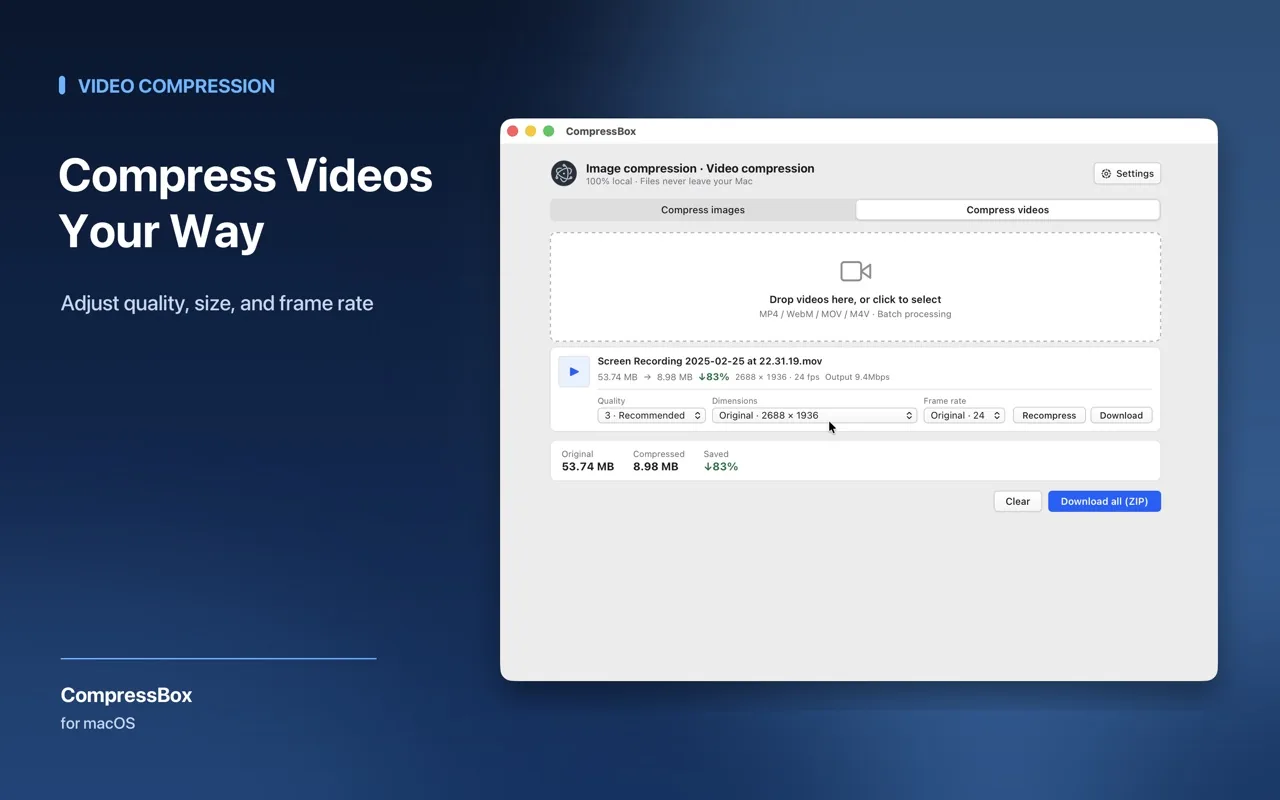Viewport: 1280px width, 800px height.
Task: Click the video camera icon in drop zone
Action: [x=856, y=271]
